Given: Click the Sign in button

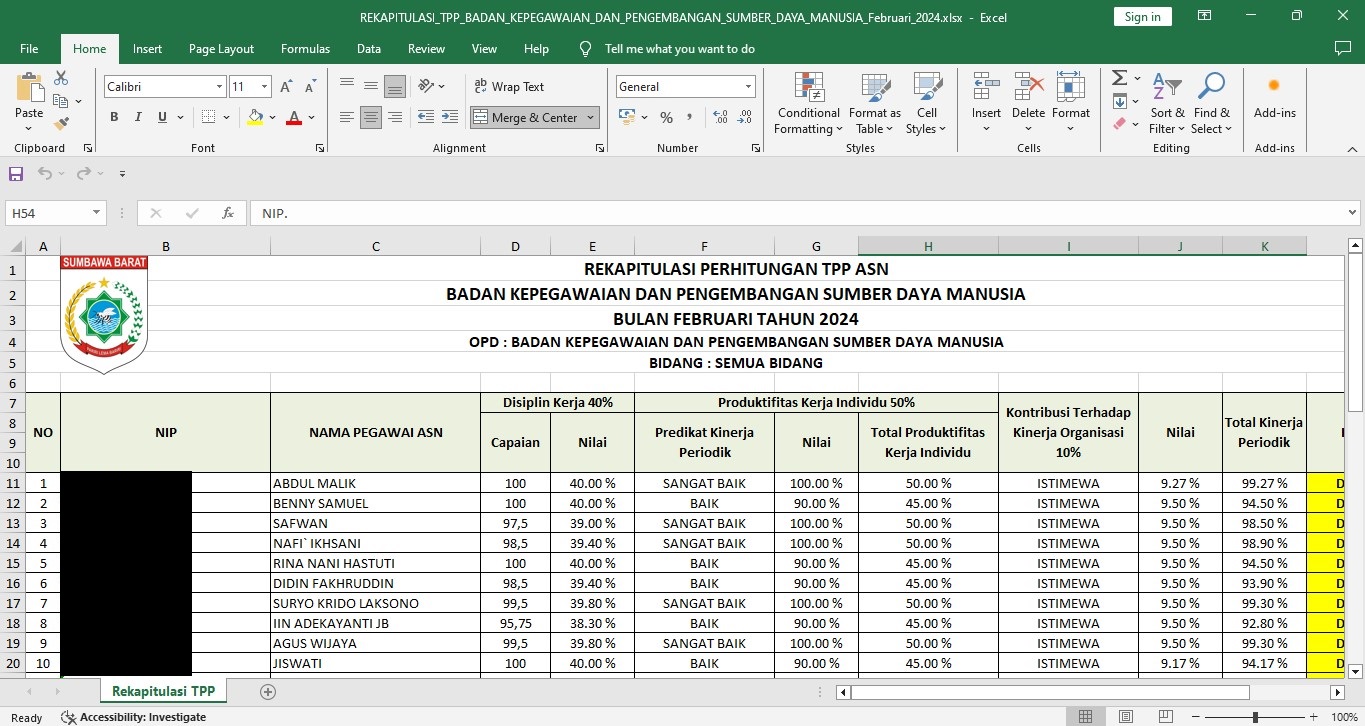Looking at the screenshot, I should pyautogui.click(x=1142, y=17).
